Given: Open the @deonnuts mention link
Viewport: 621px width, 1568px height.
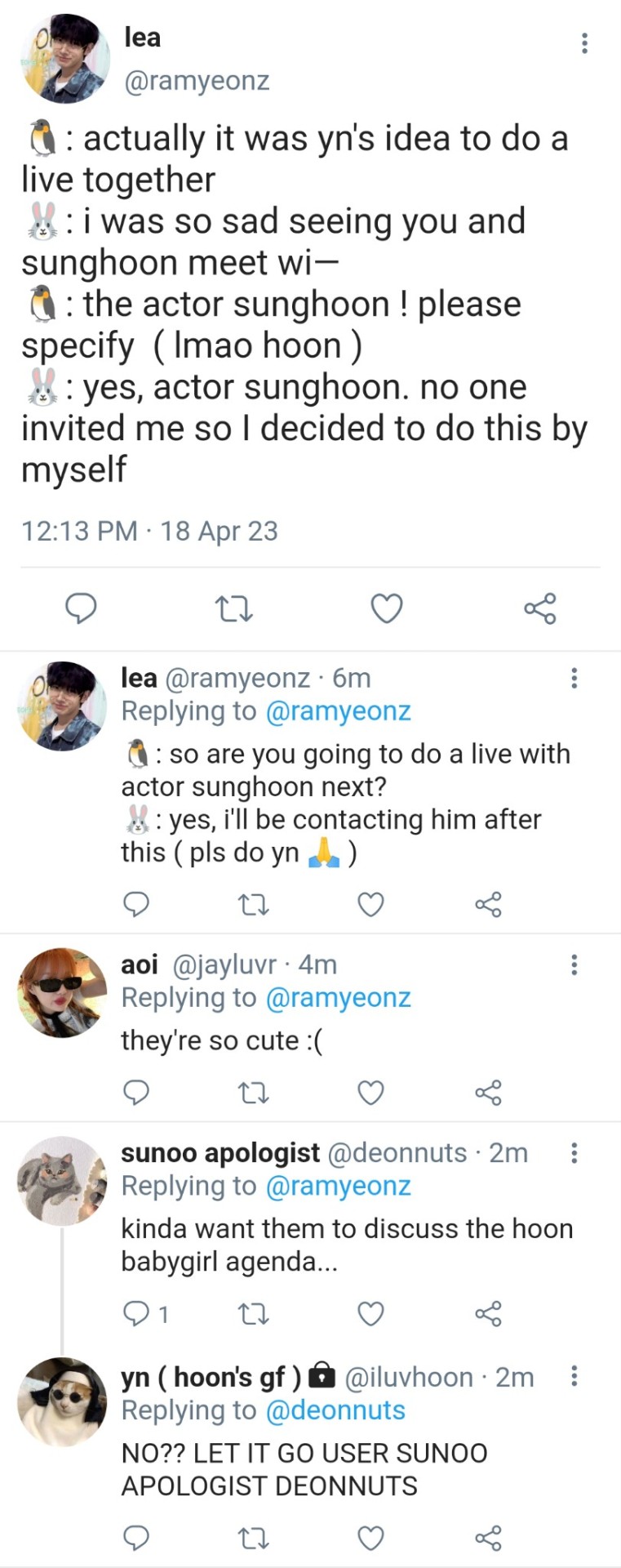Looking at the screenshot, I should coord(335,1410).
